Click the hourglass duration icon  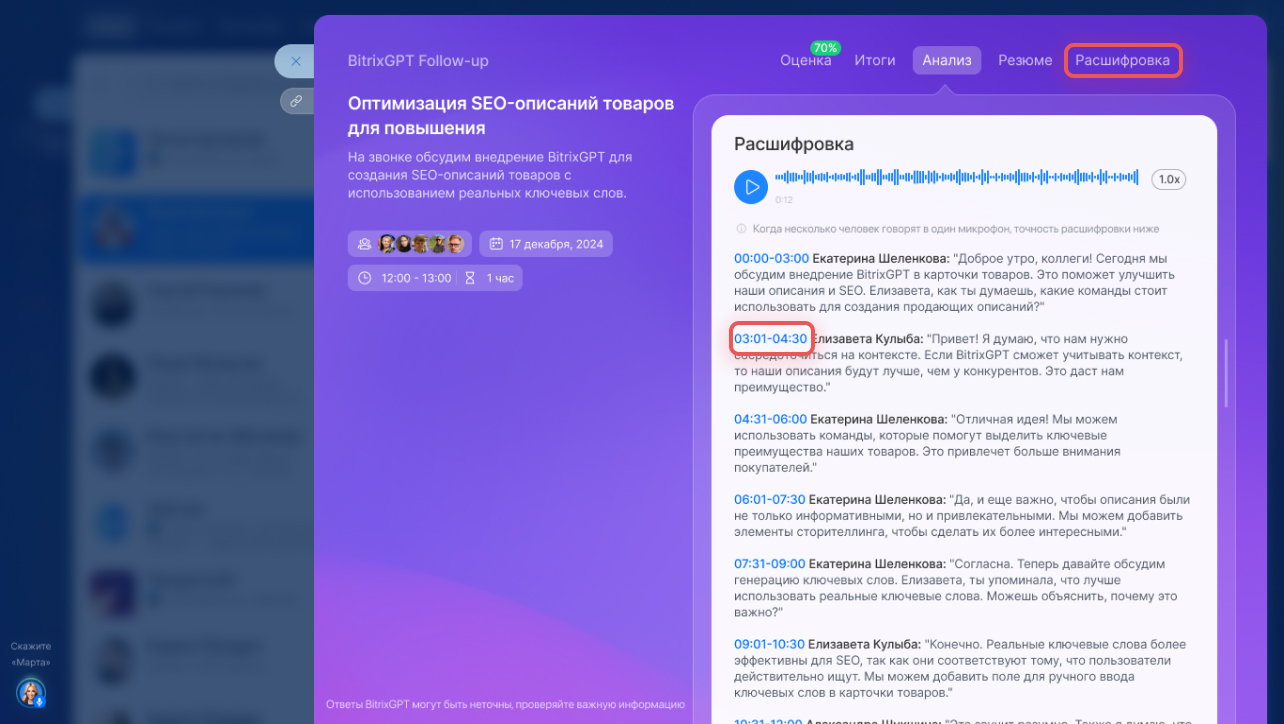470,278
